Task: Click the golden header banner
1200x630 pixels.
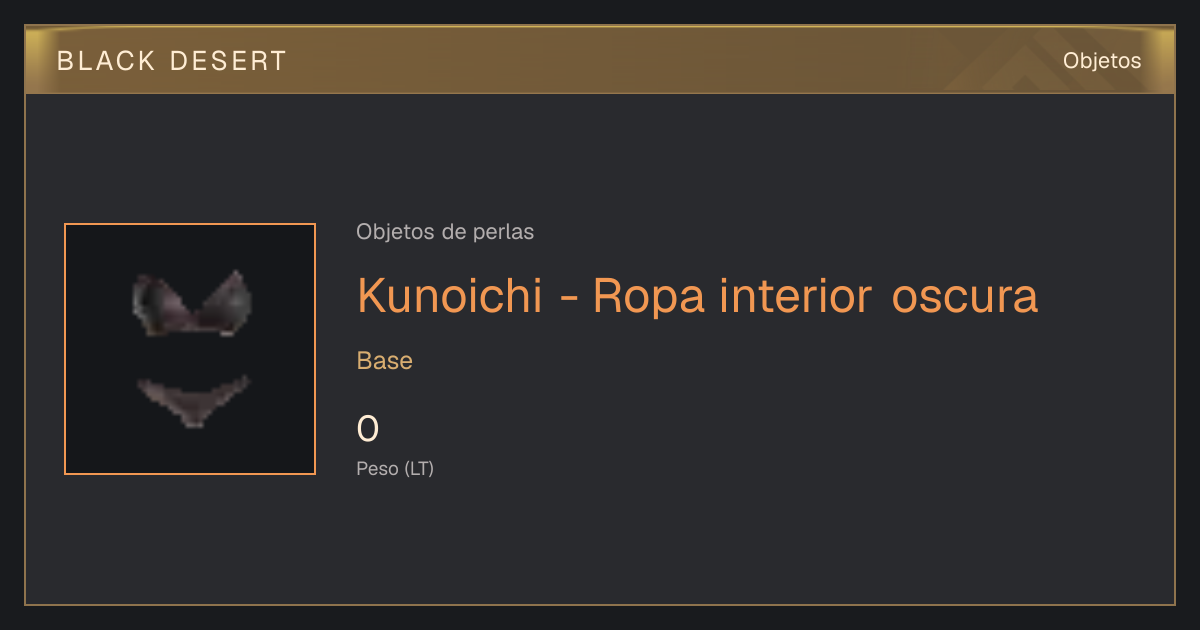Action: point(600,60)
